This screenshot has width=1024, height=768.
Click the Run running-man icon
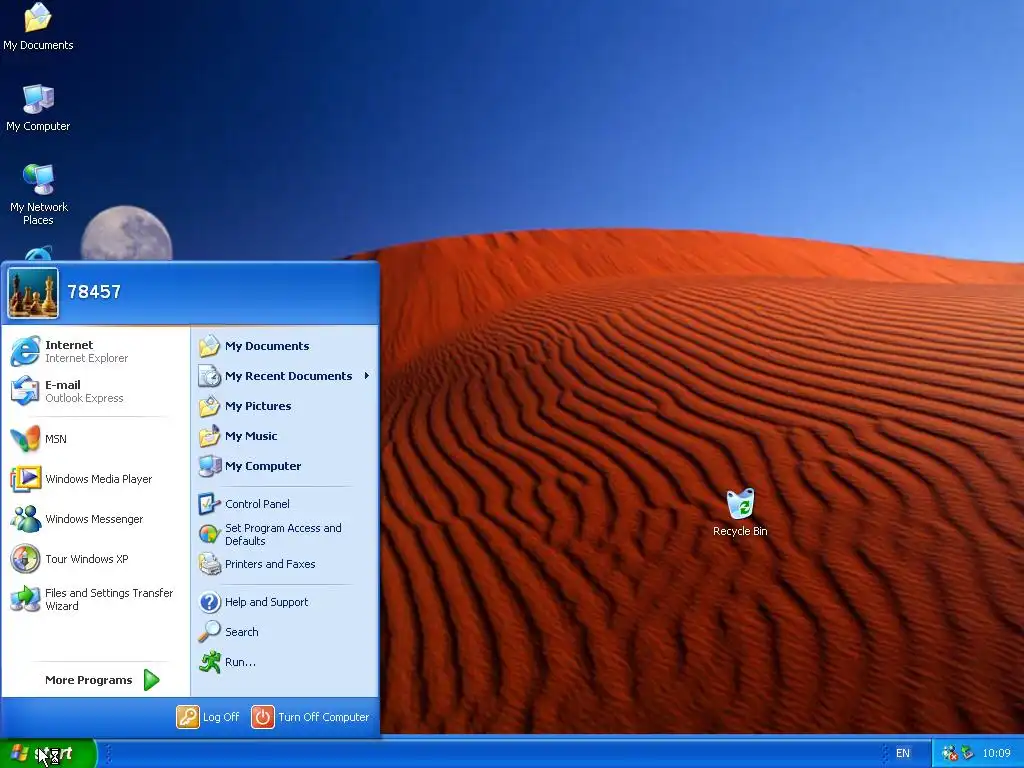click(209, 662)
